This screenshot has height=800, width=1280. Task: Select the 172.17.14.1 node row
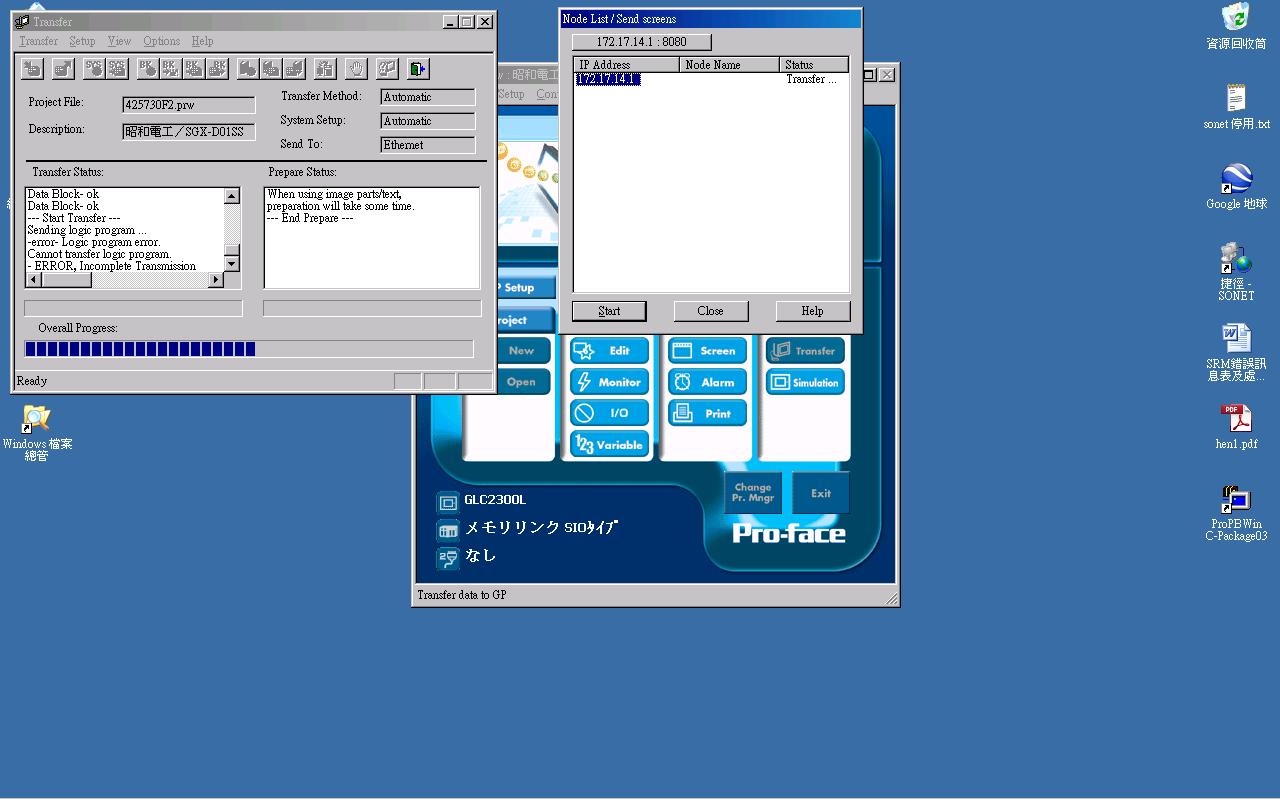[608, 79]
